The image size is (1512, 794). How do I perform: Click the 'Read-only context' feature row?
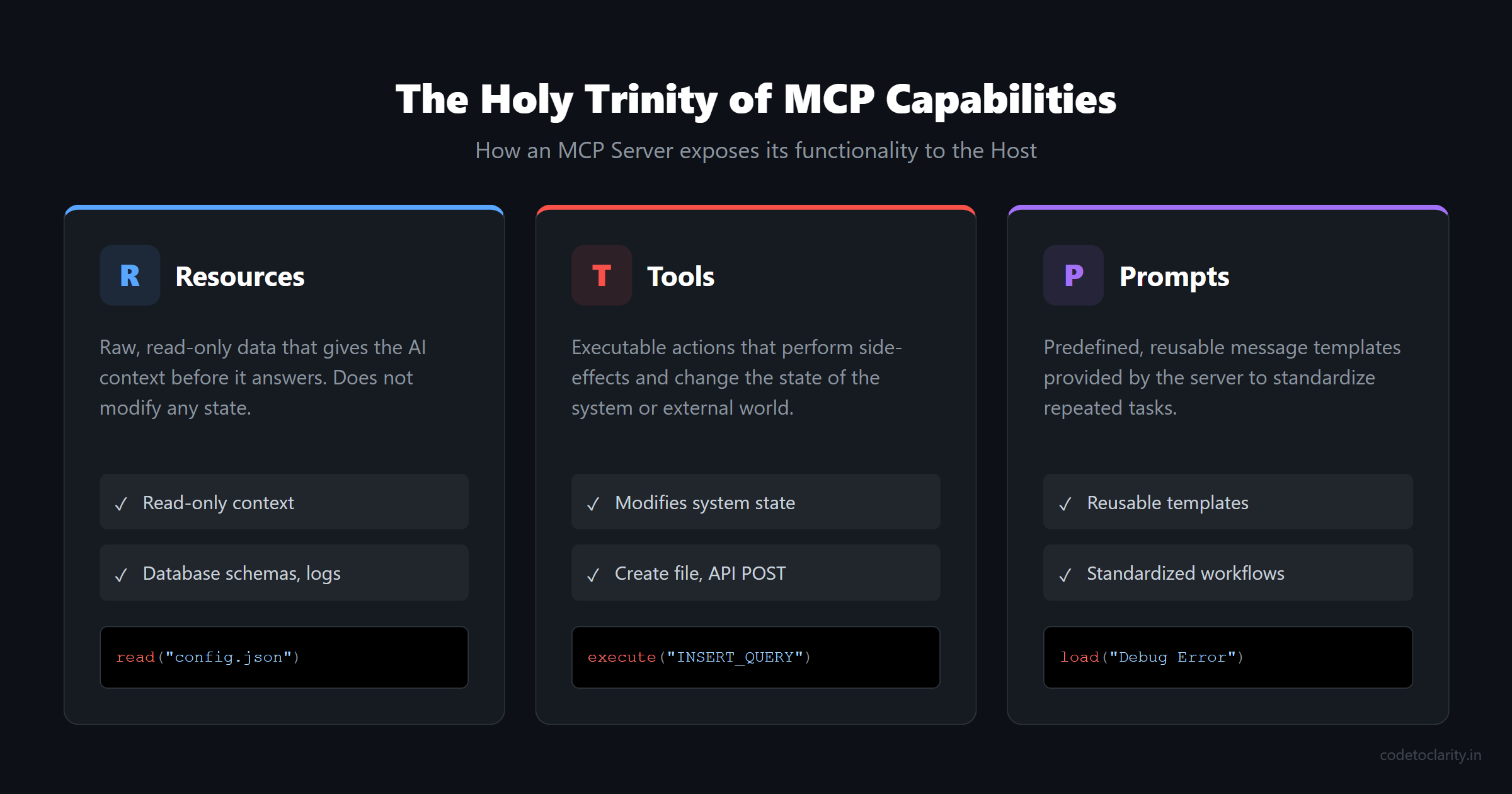click(x=284, y=502)
